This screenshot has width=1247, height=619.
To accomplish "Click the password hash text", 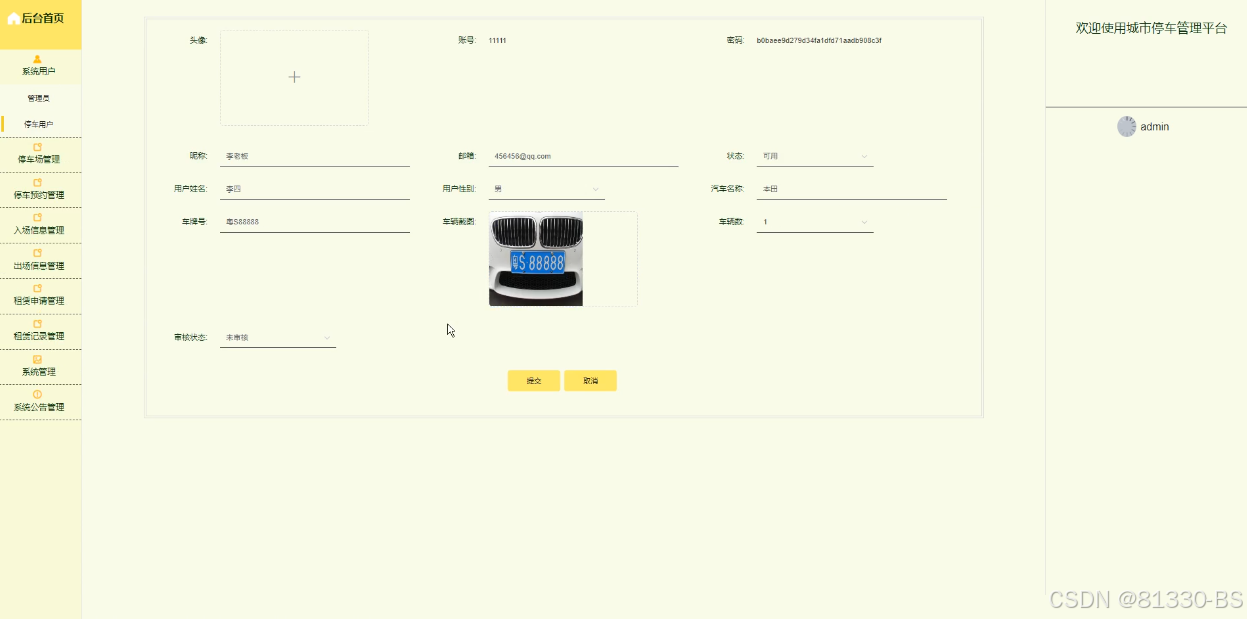I will coord(819,41).
